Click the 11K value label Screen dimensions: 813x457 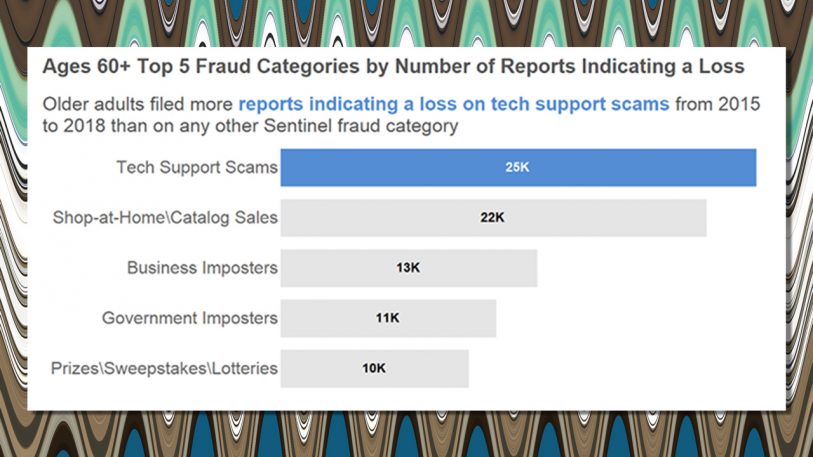point(387,318)
